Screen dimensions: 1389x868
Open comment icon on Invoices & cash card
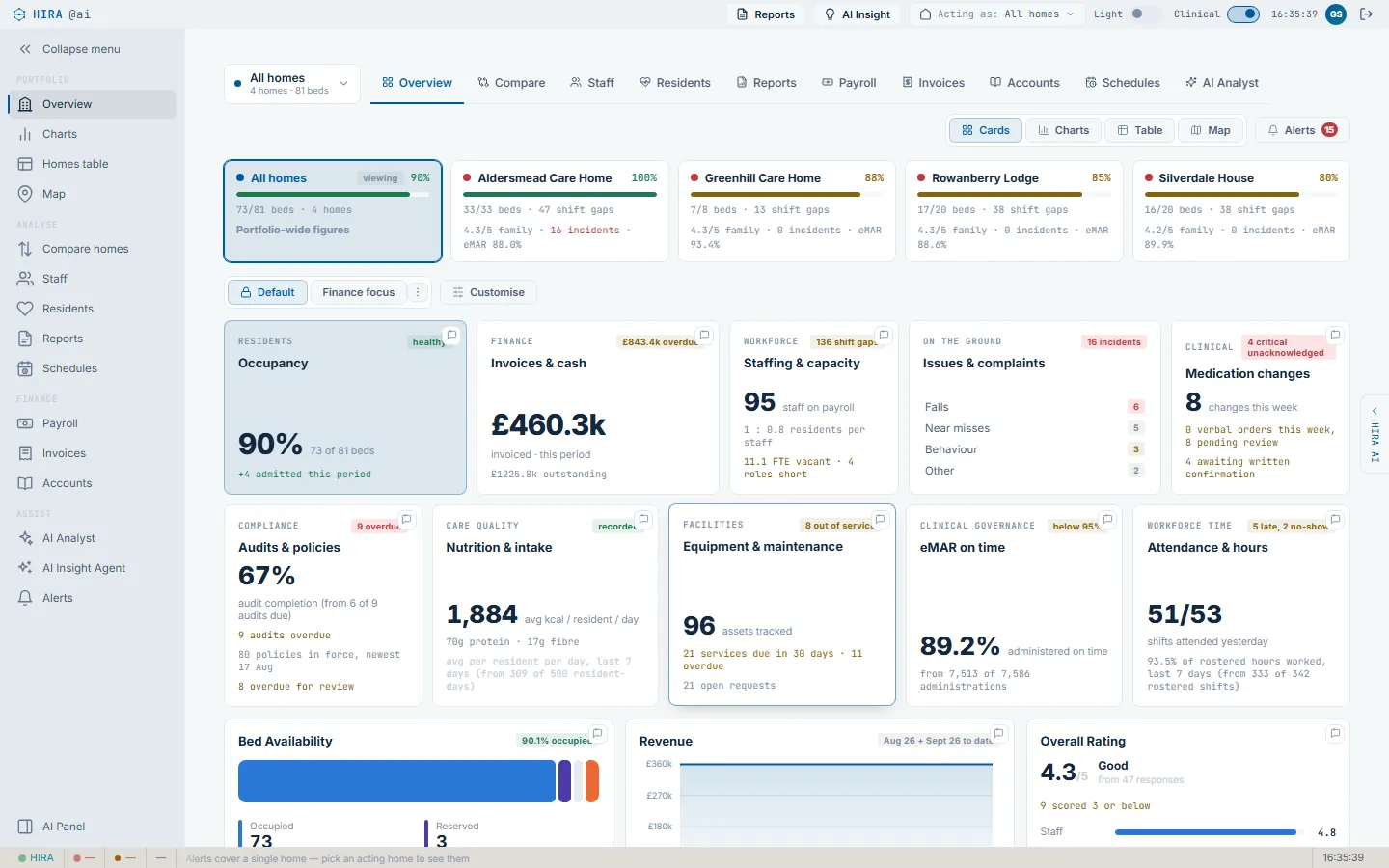704,336
